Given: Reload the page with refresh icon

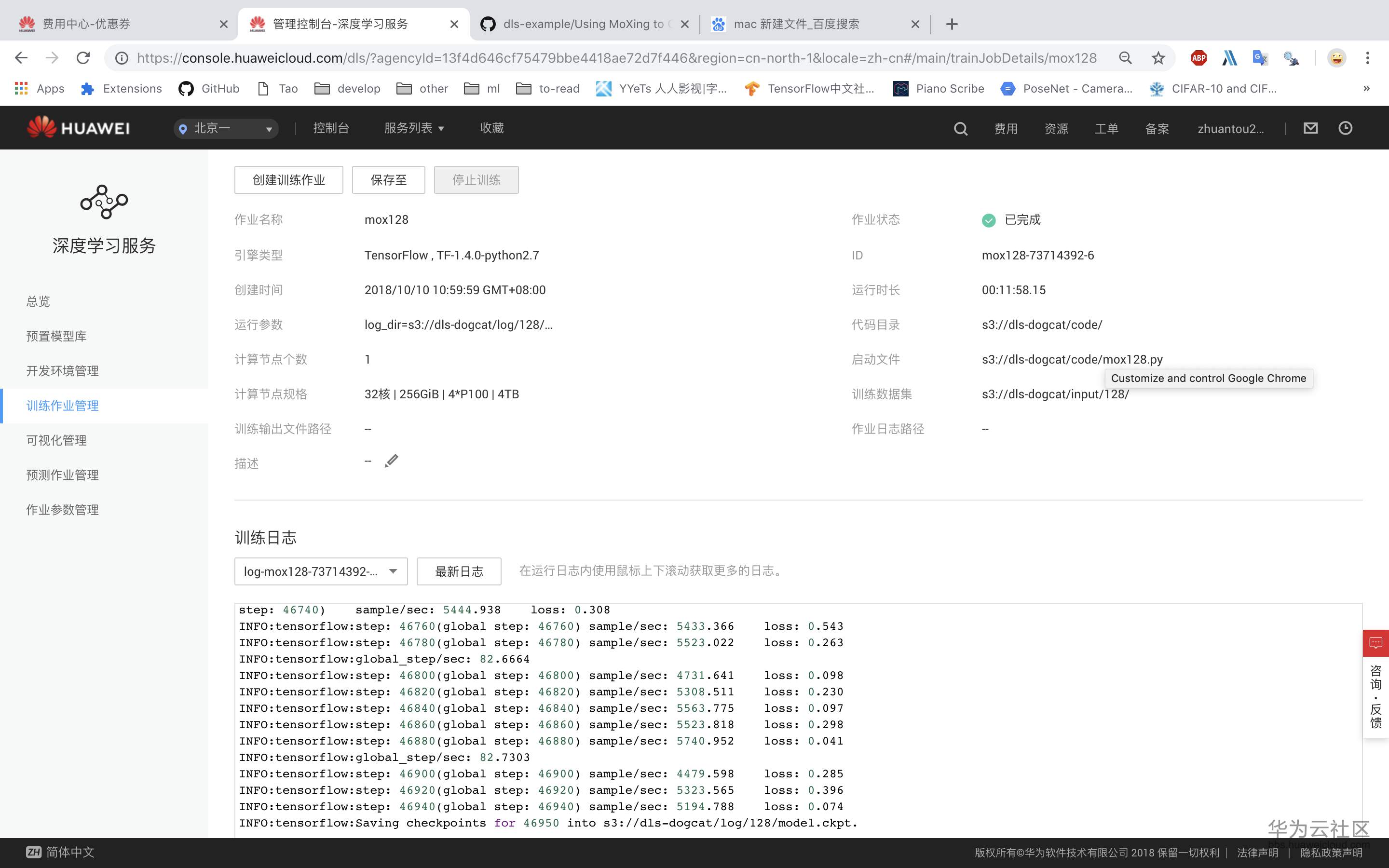Looking at the screenshot, I should click(x=83, y=58).
